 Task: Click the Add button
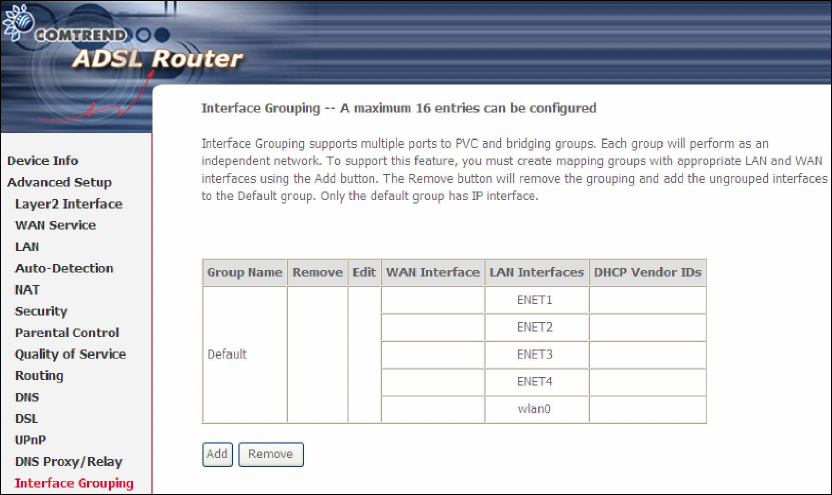coord(217,454)
